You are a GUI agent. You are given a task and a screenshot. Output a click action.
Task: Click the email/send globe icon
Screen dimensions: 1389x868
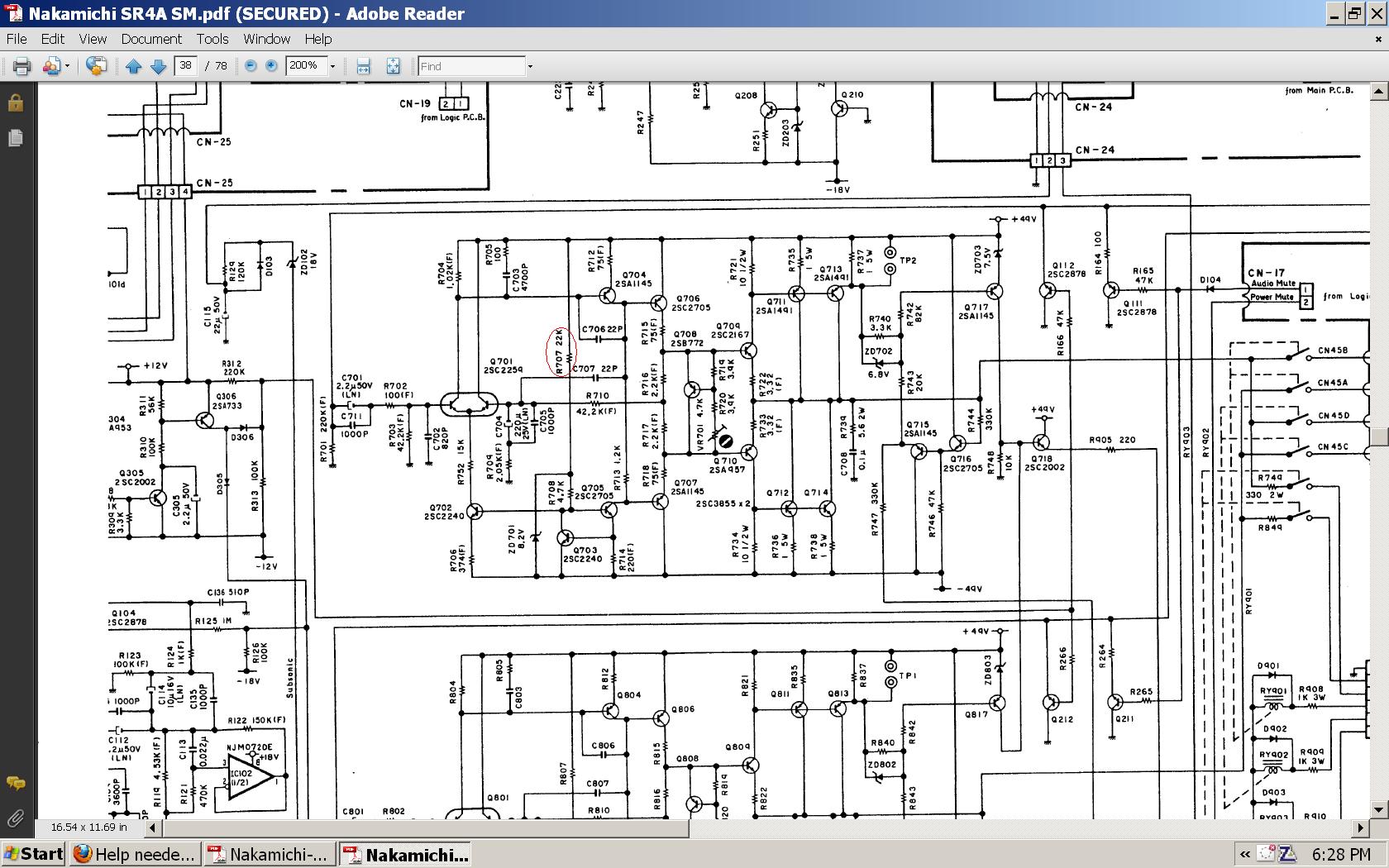[x=96, y=66]
